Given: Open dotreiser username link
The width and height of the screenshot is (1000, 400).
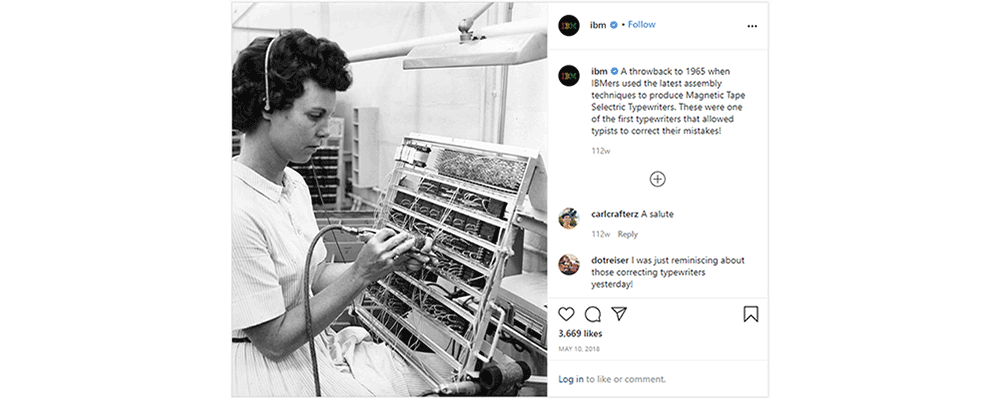Looking at the screenshot, I should [610, 260].
